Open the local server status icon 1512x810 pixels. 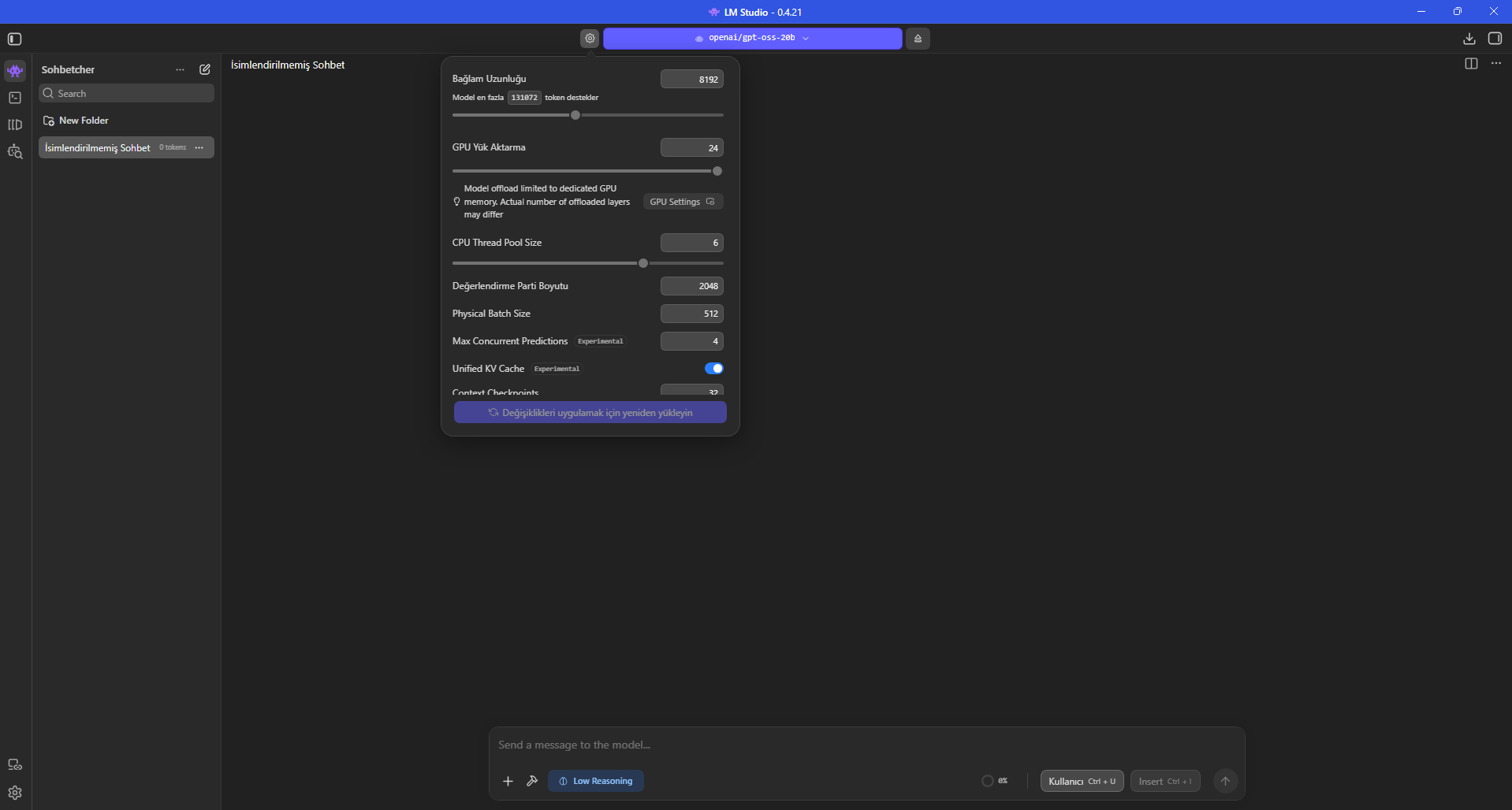[15, 764]
